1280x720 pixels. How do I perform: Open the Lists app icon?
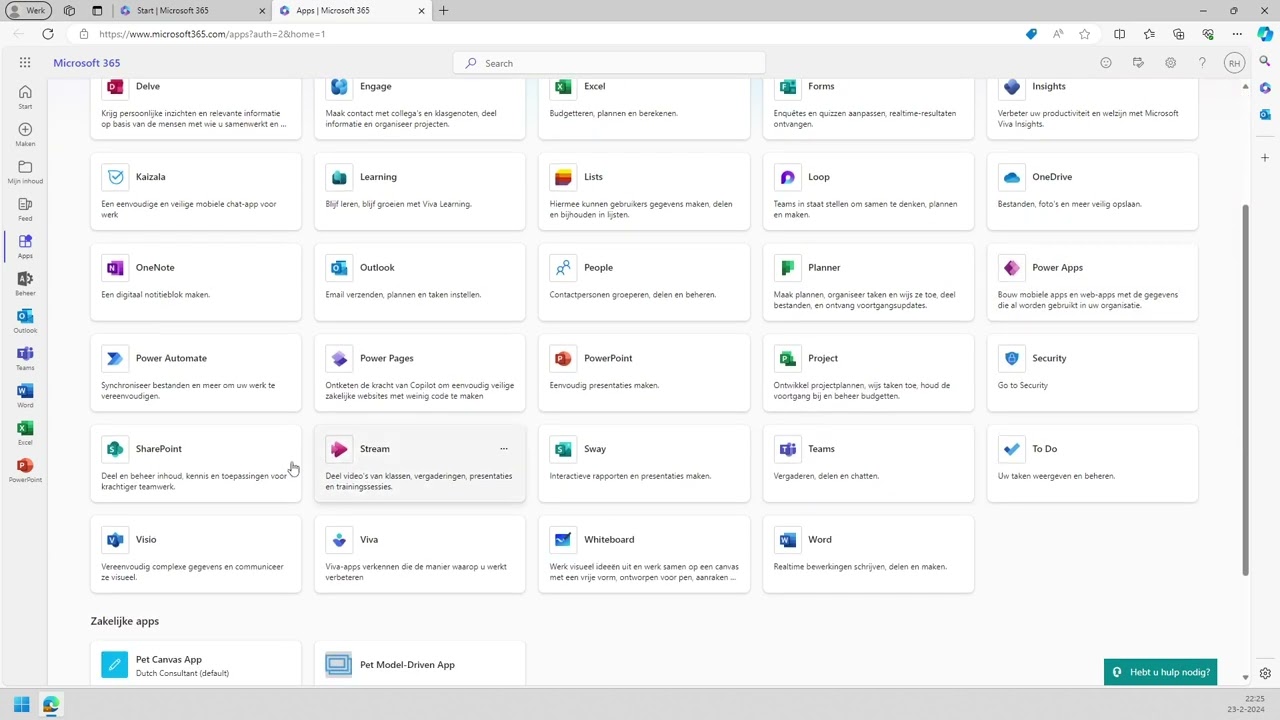(x=563, y=177)
